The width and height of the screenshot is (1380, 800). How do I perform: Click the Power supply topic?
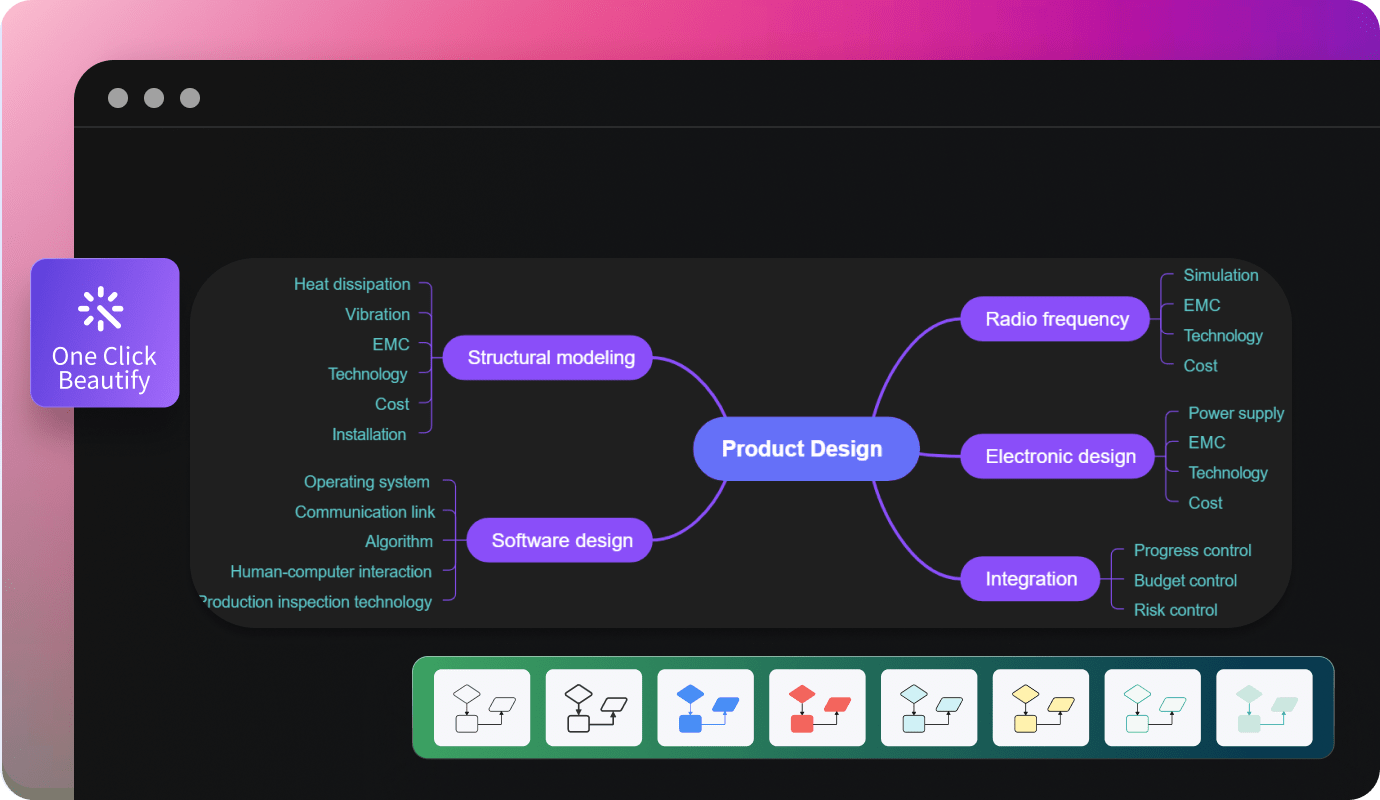(x=1236, y=413)
